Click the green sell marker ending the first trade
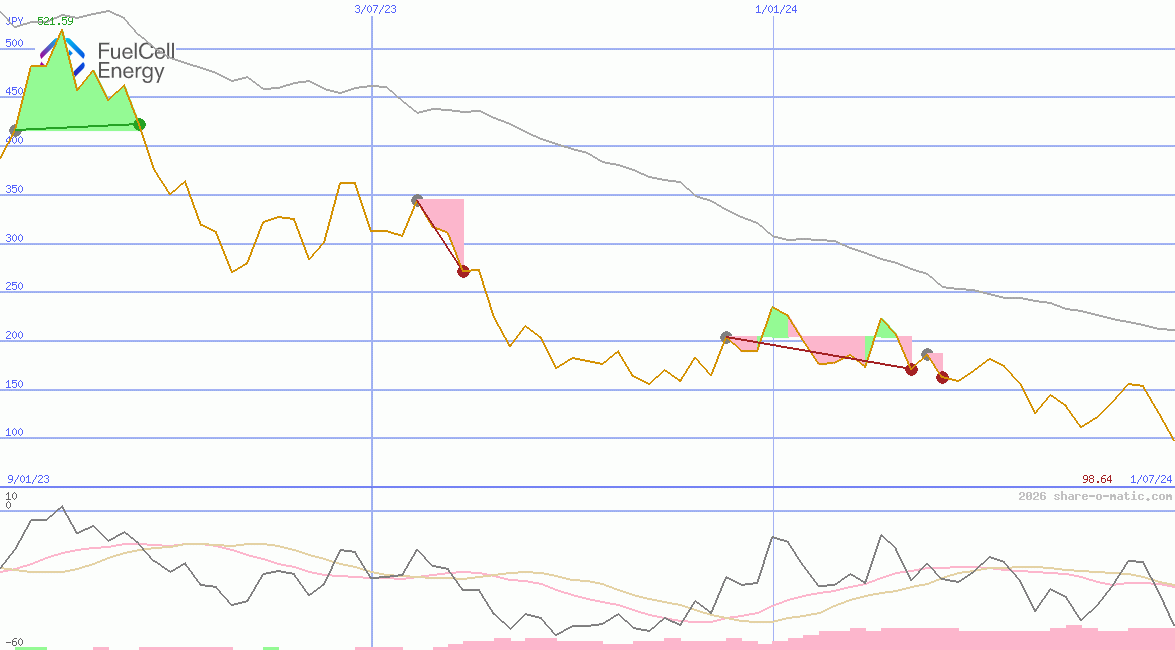The image size is (1175, 650). 140,124
